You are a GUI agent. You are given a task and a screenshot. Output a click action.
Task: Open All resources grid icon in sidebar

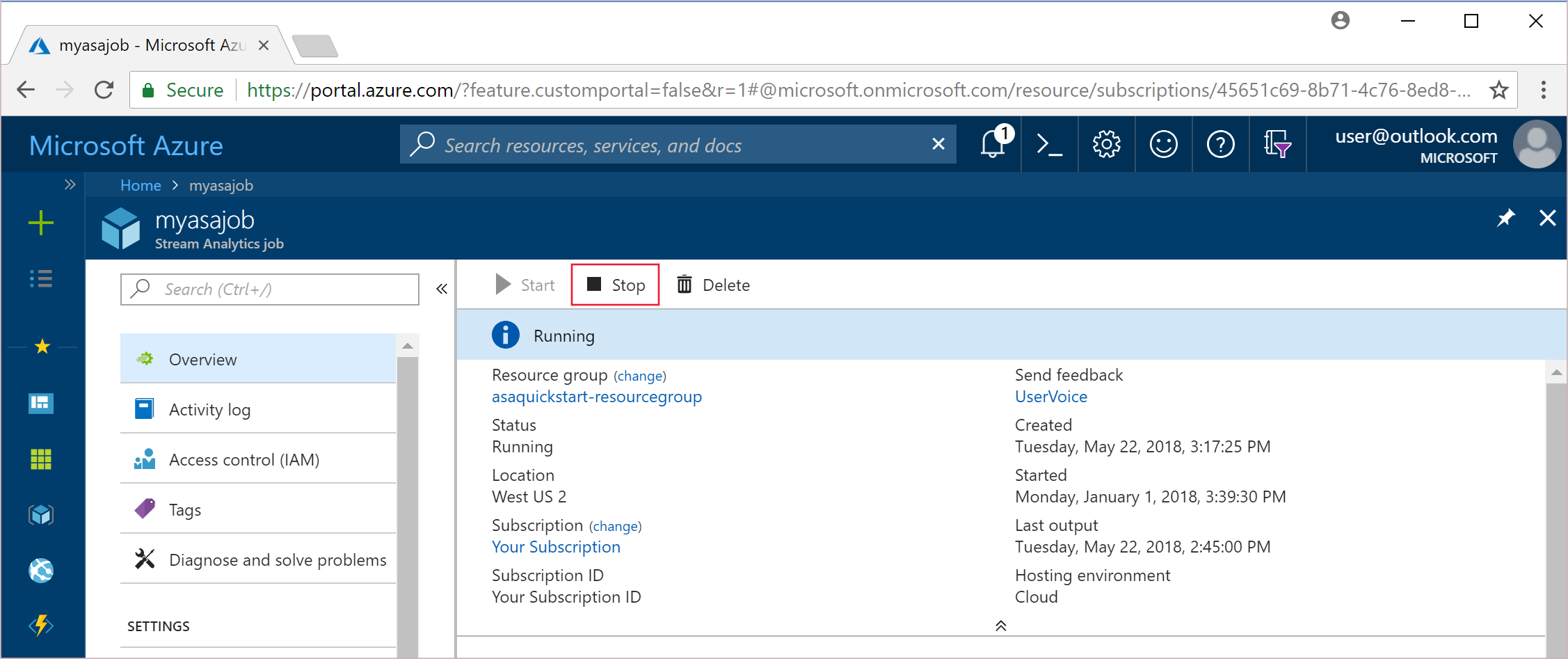tap(41, 459)
